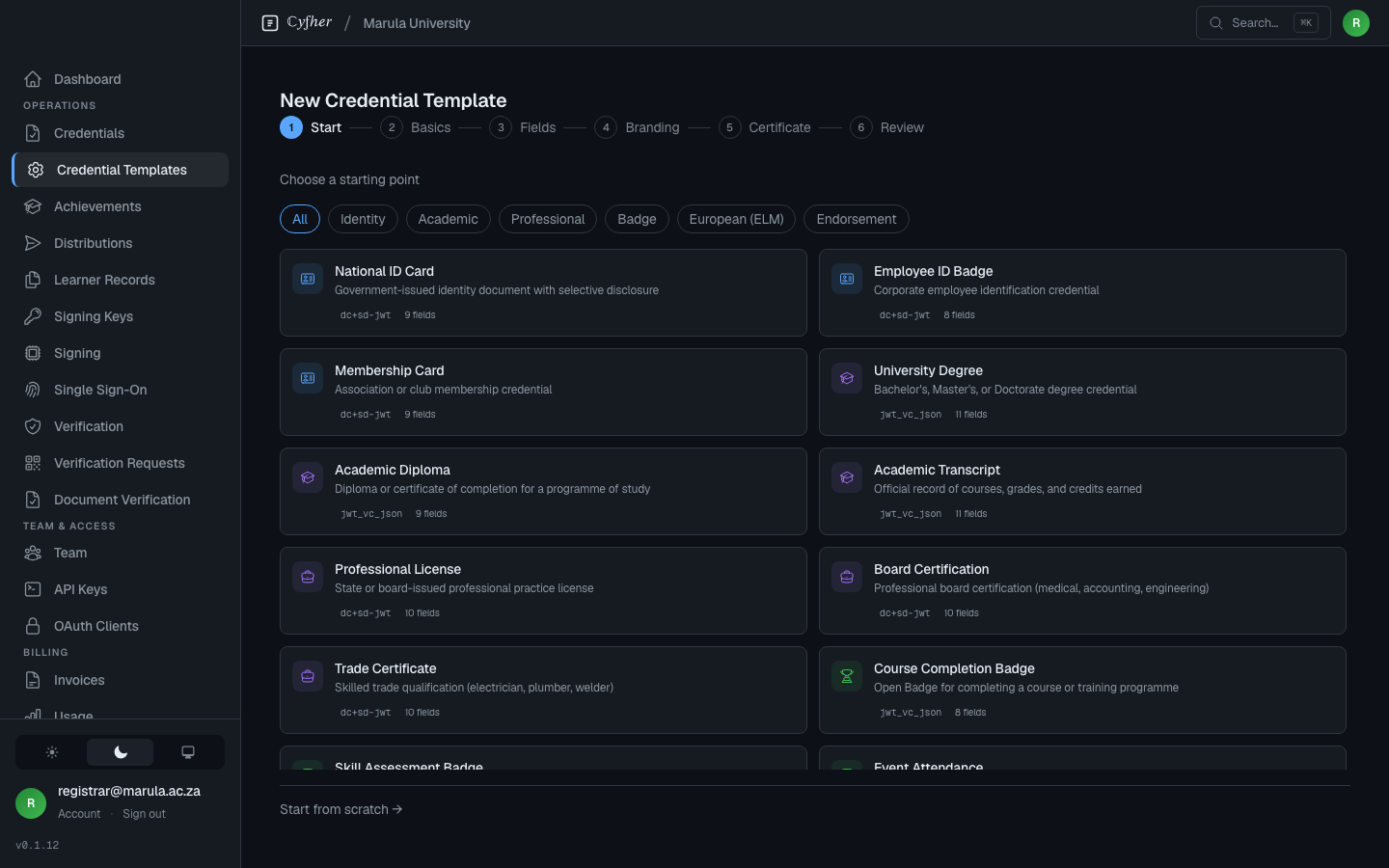Click the Invoices receipt icon
1389x868 pixels.
tap(33, 680)
